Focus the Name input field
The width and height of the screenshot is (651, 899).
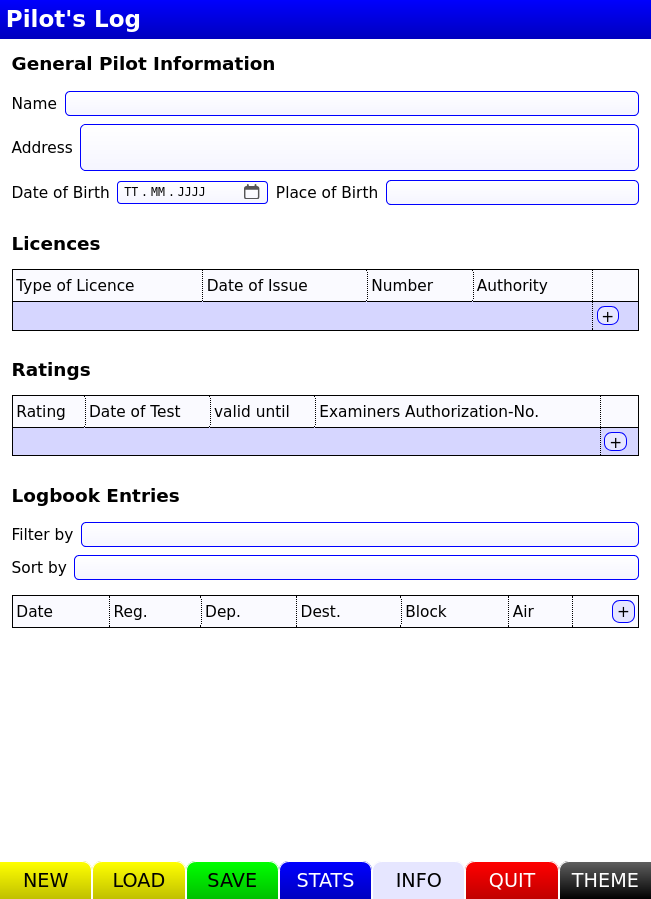tap(352, 104)
